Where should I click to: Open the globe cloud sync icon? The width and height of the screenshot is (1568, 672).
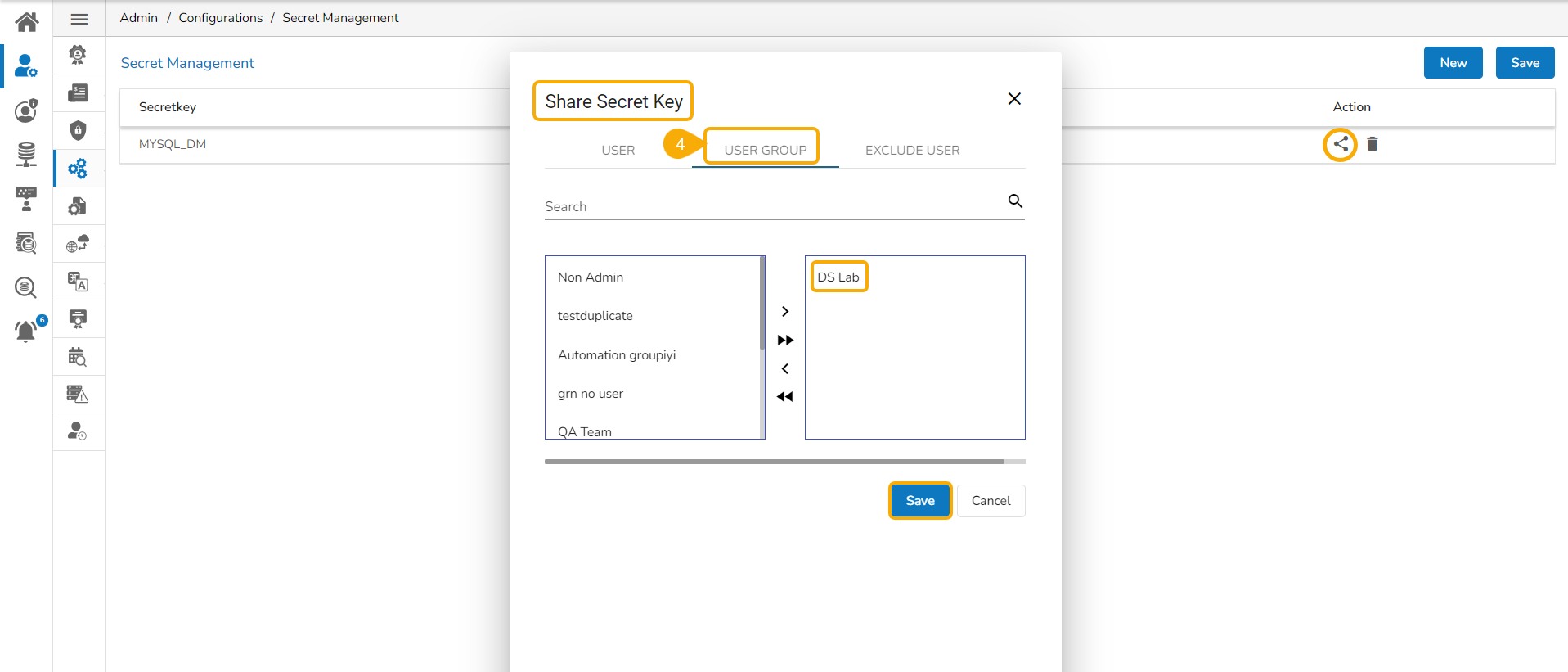pyautogui.click(x=78, y=244)
